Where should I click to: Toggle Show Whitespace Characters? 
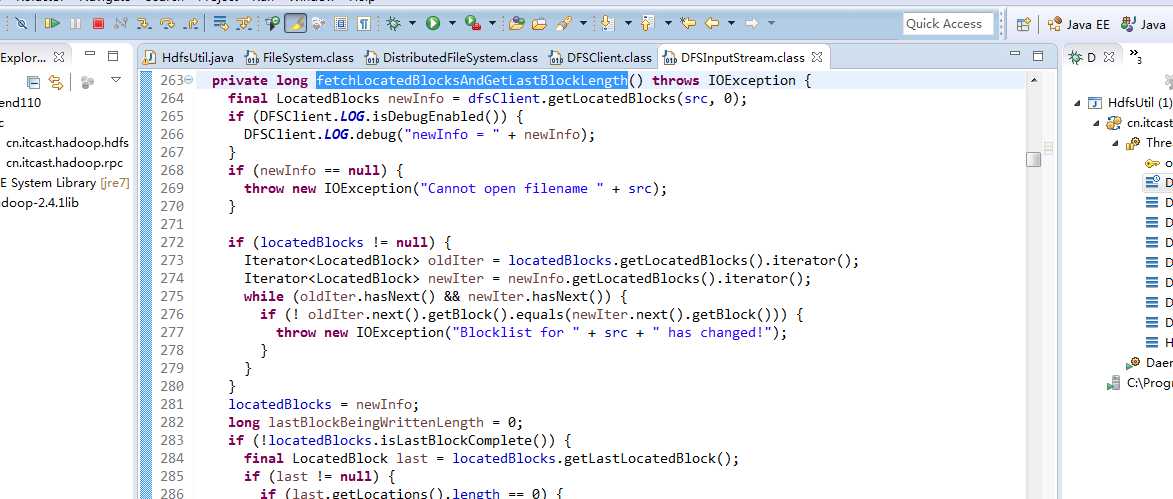click(363, 23)
